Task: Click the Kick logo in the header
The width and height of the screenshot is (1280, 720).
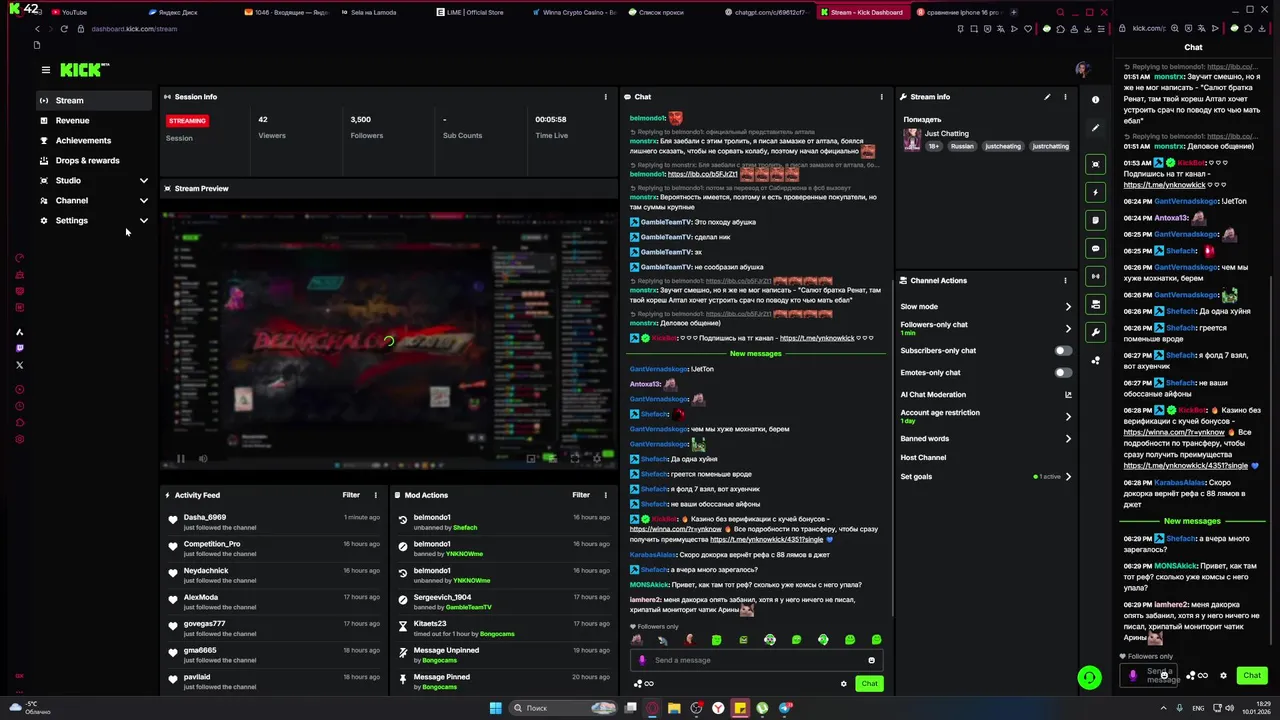Action: point(84,70)
